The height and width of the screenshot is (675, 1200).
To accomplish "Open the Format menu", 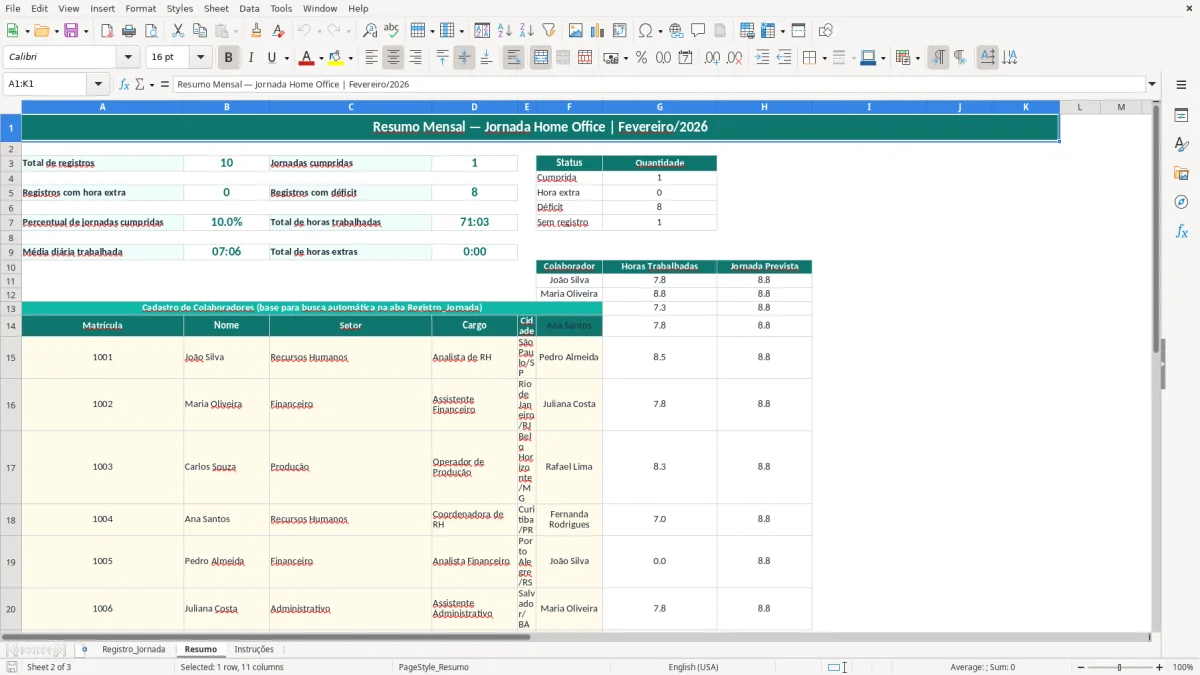I will click(x=140, y=8).
